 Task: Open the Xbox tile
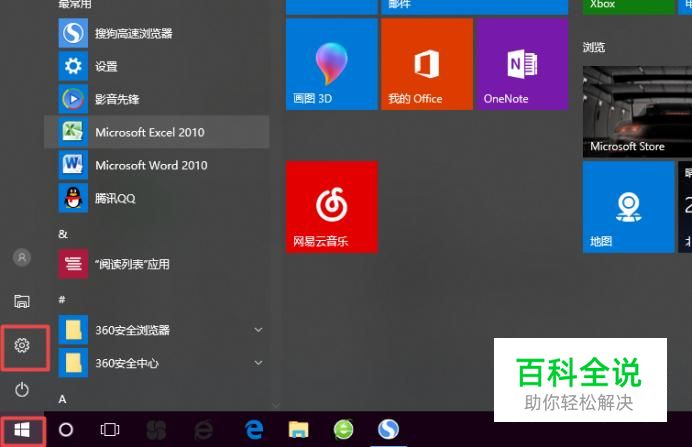pos(628,7)
